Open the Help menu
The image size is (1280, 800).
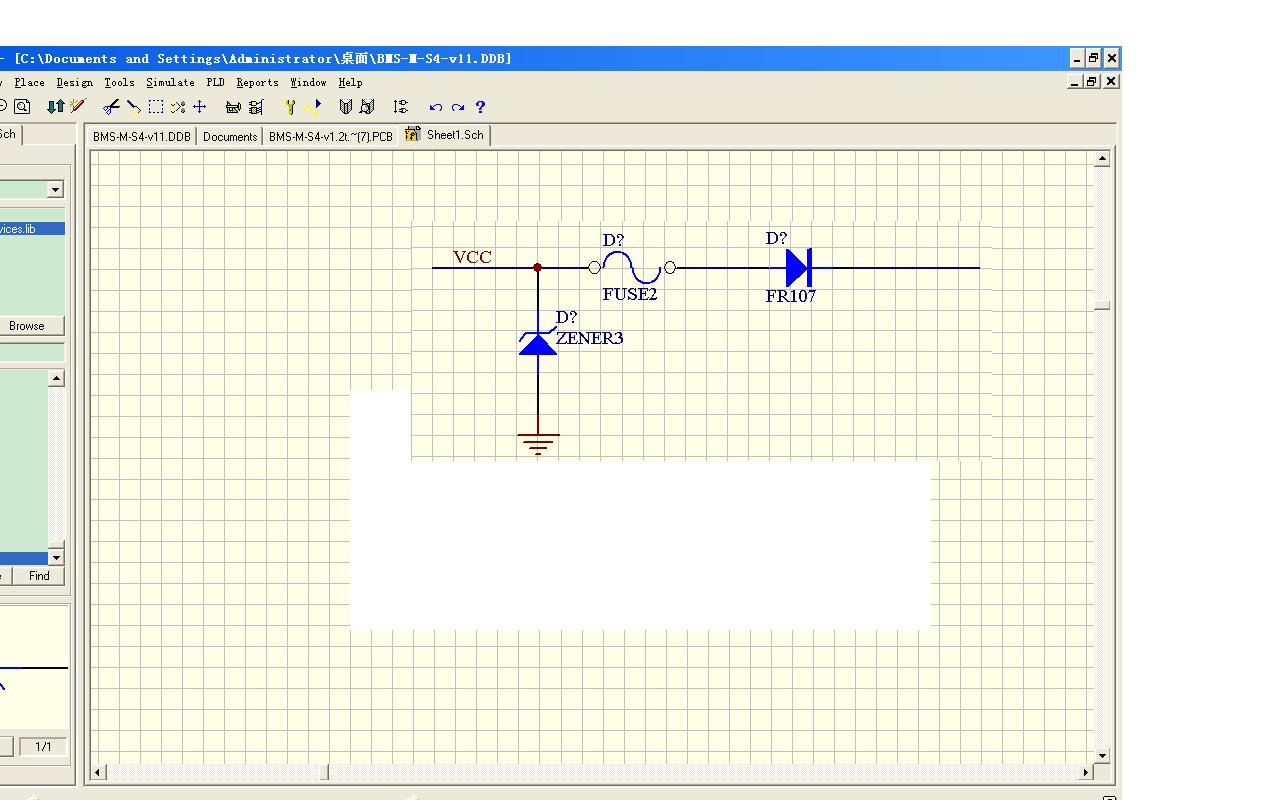pos(350,83)
